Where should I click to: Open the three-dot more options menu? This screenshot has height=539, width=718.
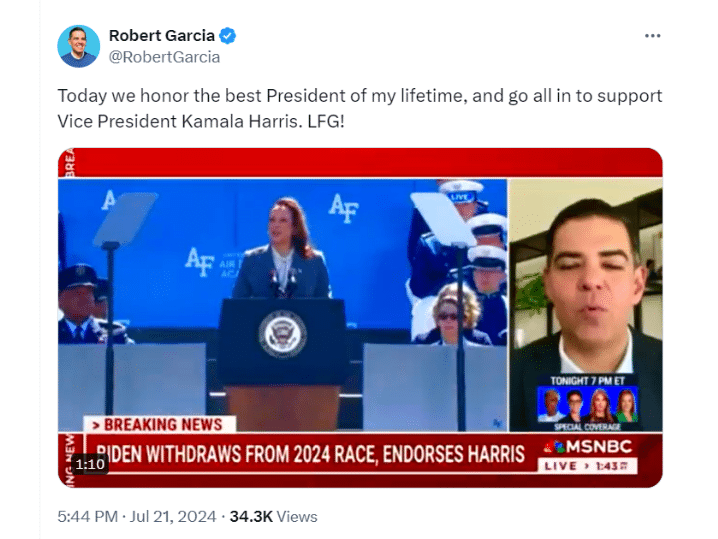(652, 36)
